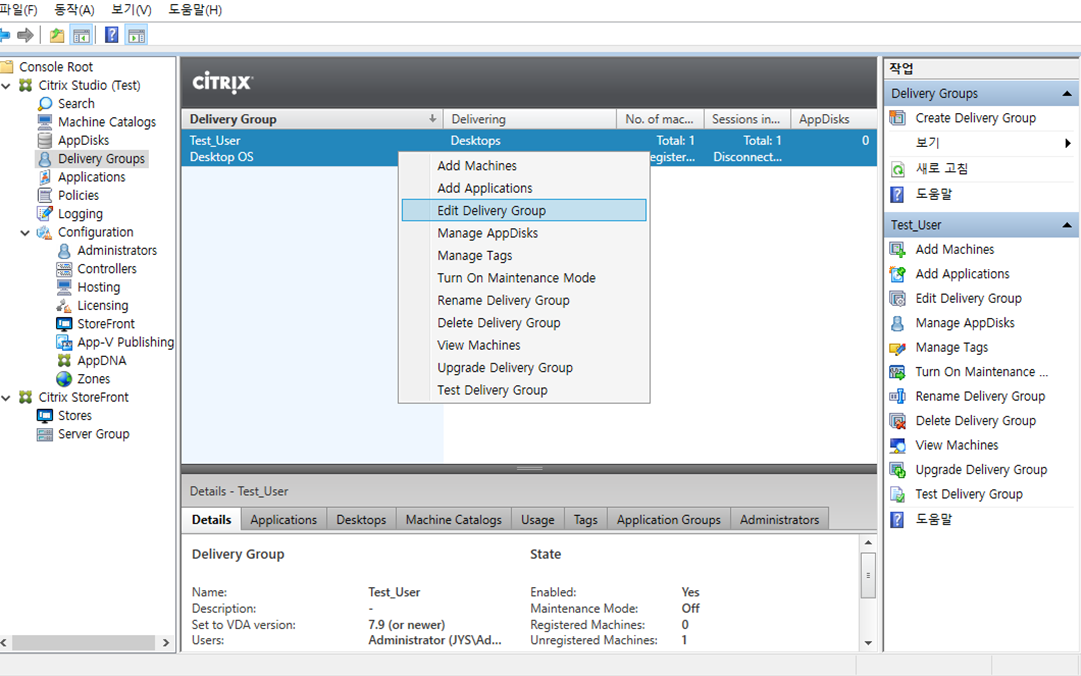Select StoreFront under Configuration
1081x676 pixels.
click(x=106, y=324)
